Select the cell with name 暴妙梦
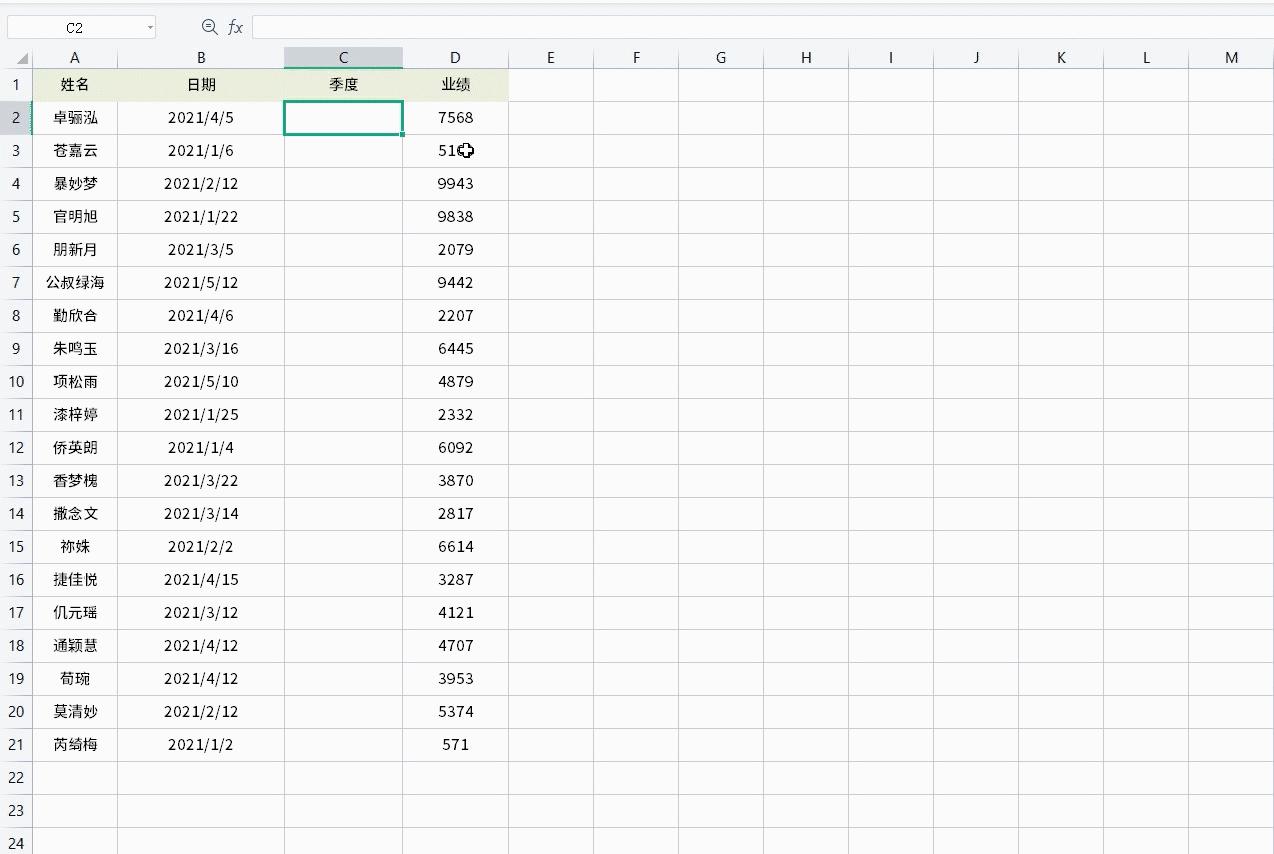Image resolution: width=1274 pixels, height=854 pixels. (75, 184)
